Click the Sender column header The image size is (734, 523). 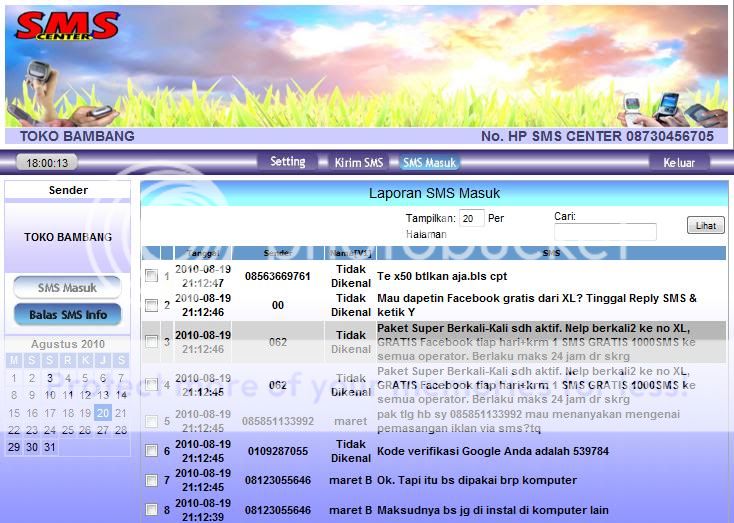tap(278, 253)
